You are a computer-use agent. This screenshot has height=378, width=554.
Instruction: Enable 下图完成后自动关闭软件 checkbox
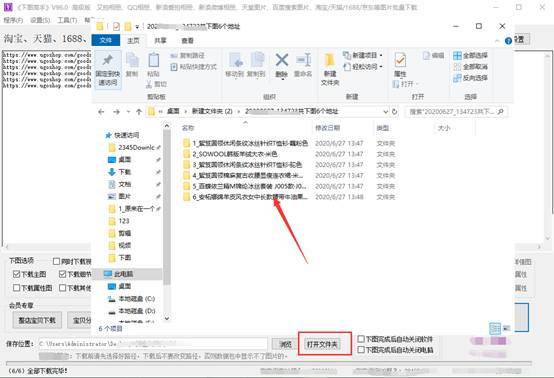click(x=361, y=339)
